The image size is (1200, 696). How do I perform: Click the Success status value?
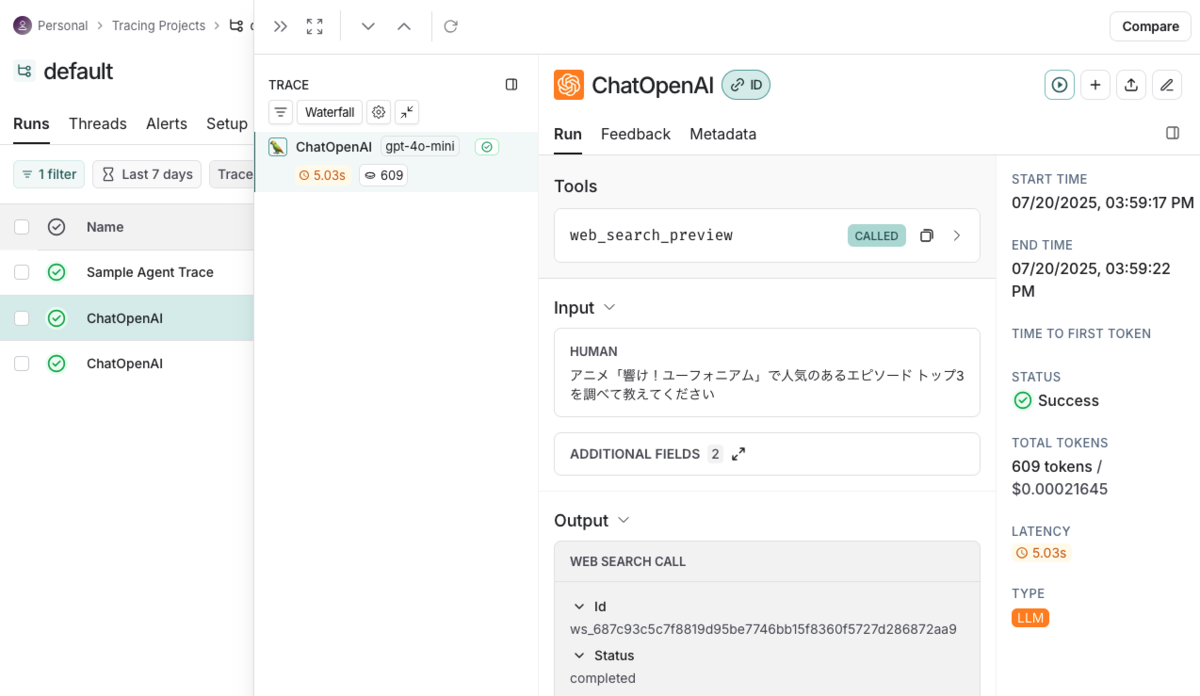1056,400
